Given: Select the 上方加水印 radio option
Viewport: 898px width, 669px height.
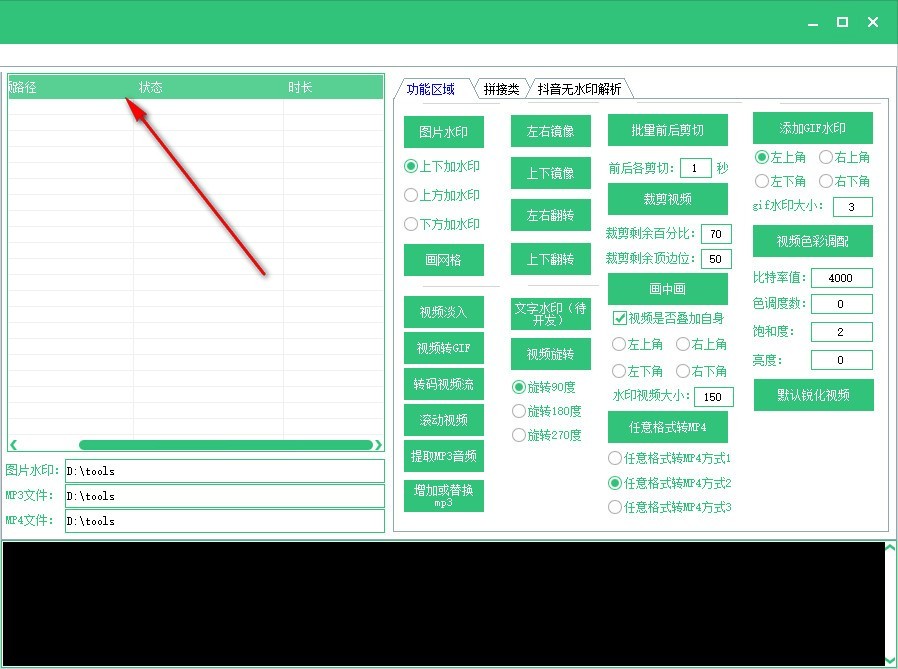Looking at the screenshot, I should click(x=442, y=195).
